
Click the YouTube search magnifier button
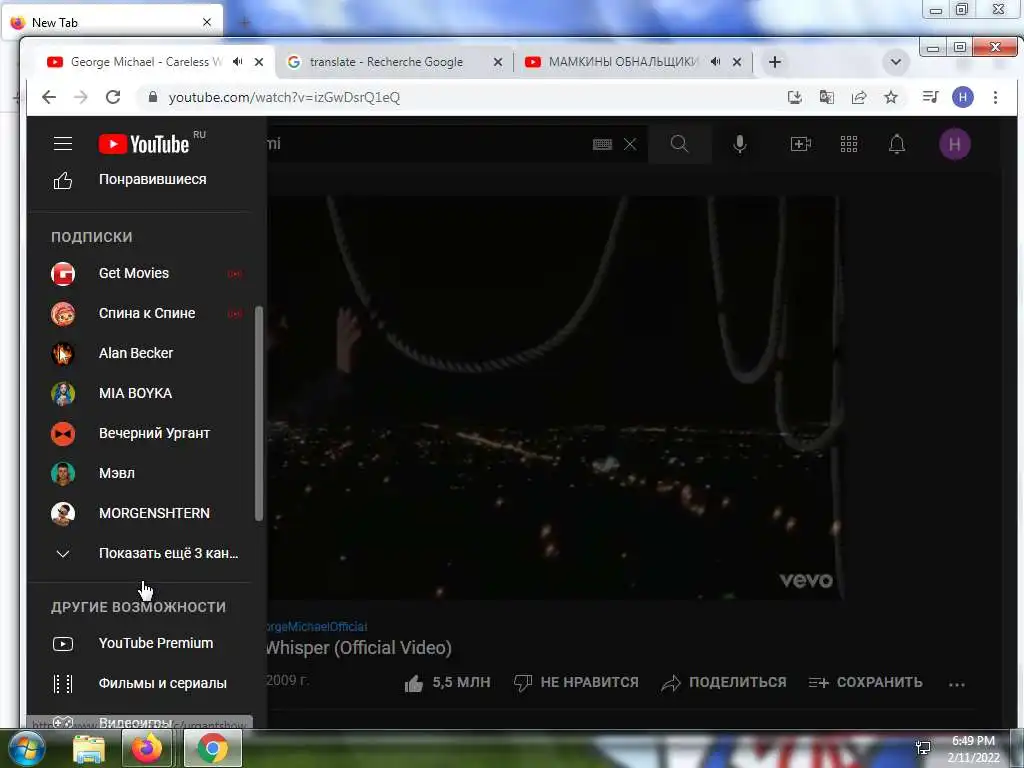(x=680, y=144)
